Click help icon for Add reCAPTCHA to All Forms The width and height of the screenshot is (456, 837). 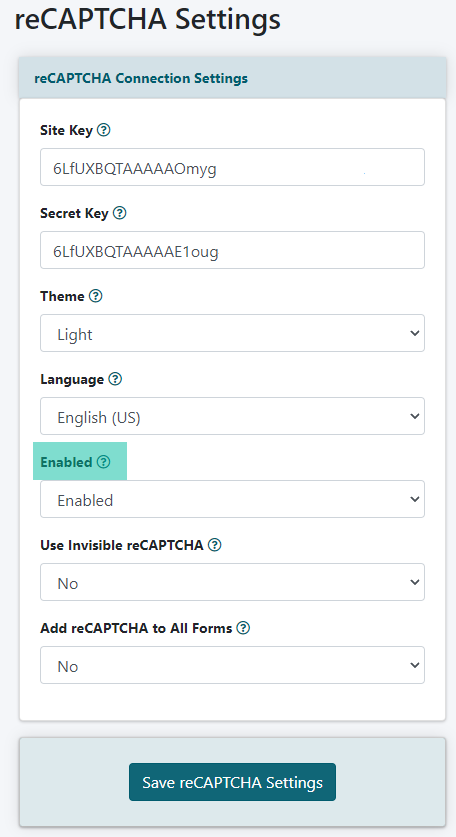click(x=243, y=628)
